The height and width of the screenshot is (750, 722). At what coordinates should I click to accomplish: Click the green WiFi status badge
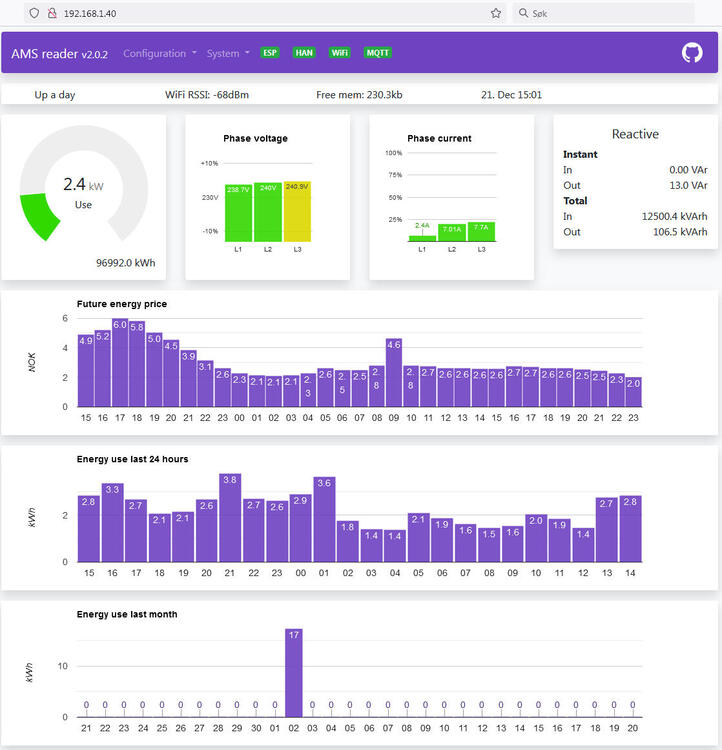pyautogui.click(x=340, y=53)
